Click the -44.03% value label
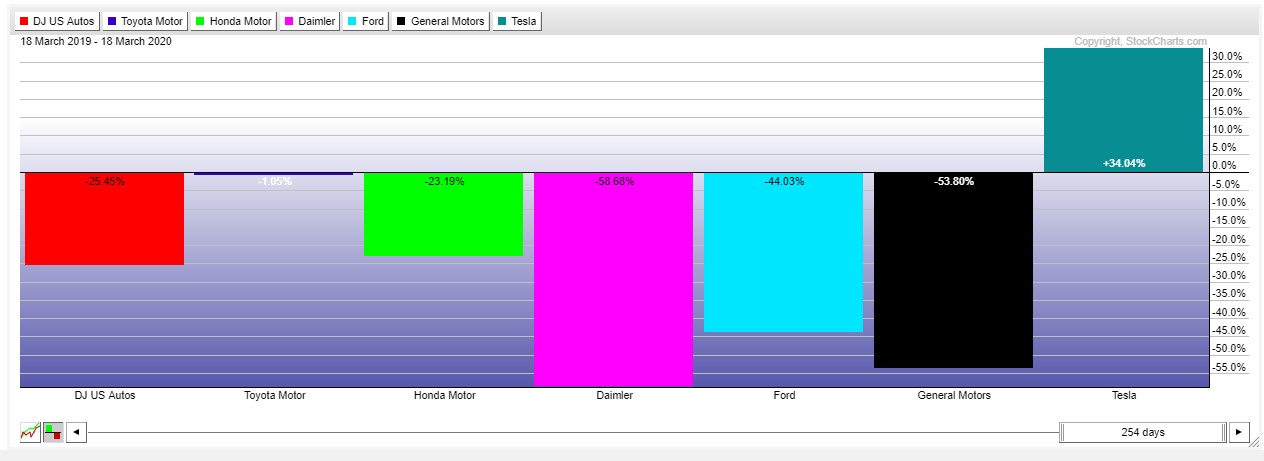The image size is (1264, 461). click(783, 182)
